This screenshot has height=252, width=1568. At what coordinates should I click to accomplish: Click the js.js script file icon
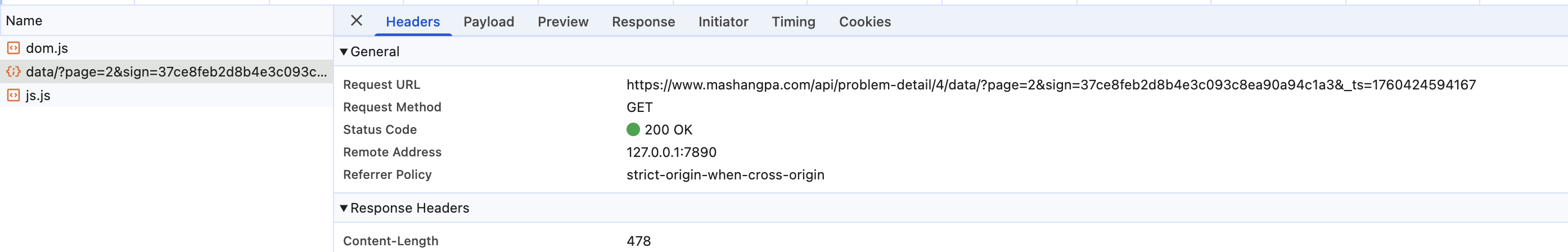point(13,96)
